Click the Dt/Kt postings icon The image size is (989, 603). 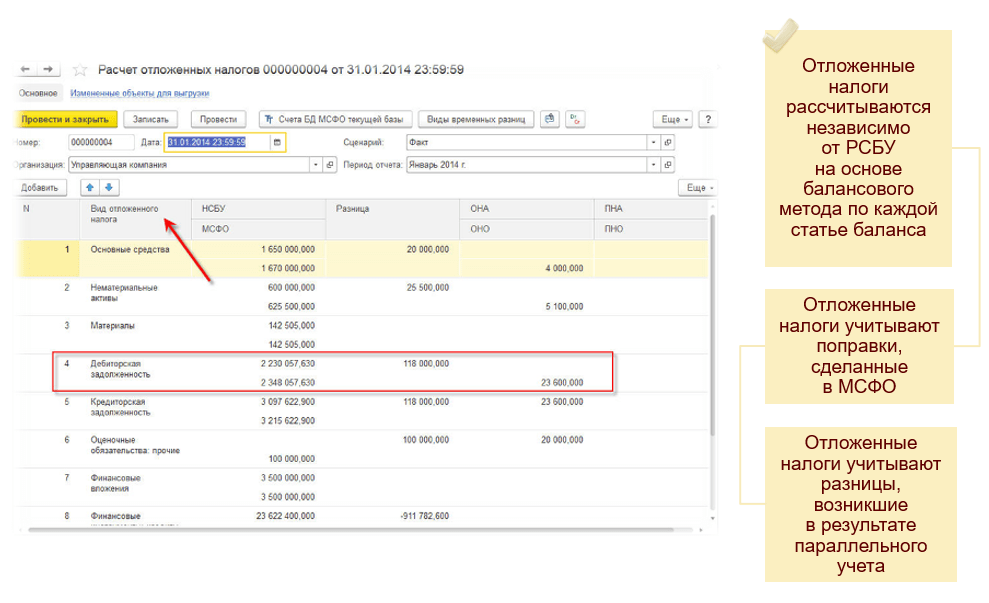coord(575,119)
